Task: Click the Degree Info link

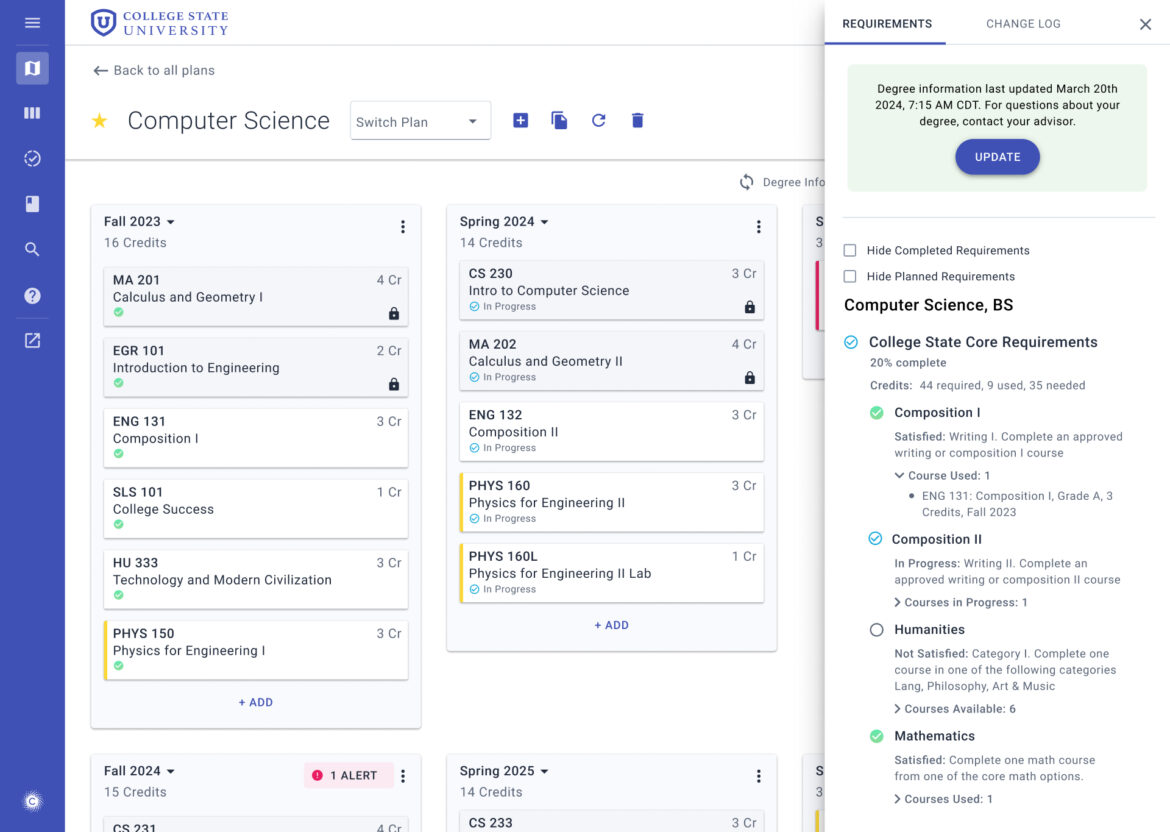Action: pyautogui.click(x=793, y=182)
